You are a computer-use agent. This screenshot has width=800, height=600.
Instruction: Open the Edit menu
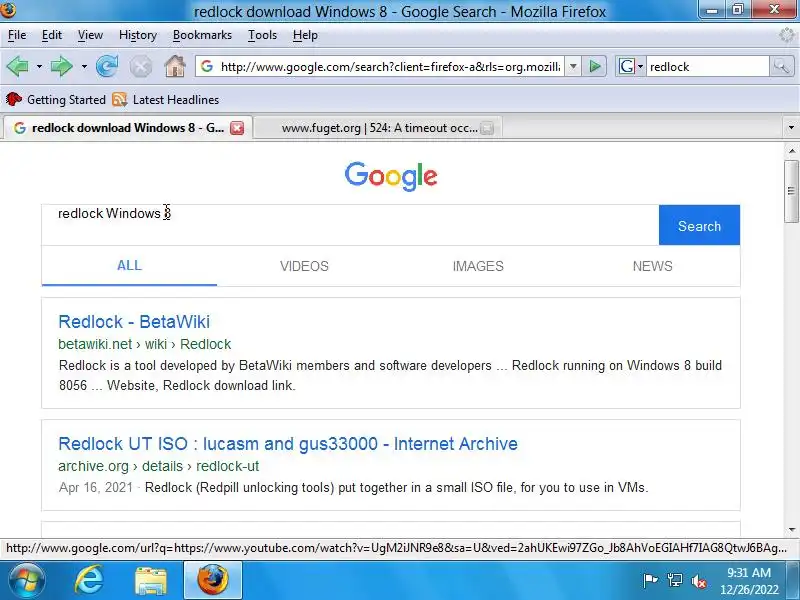point(52,35)
